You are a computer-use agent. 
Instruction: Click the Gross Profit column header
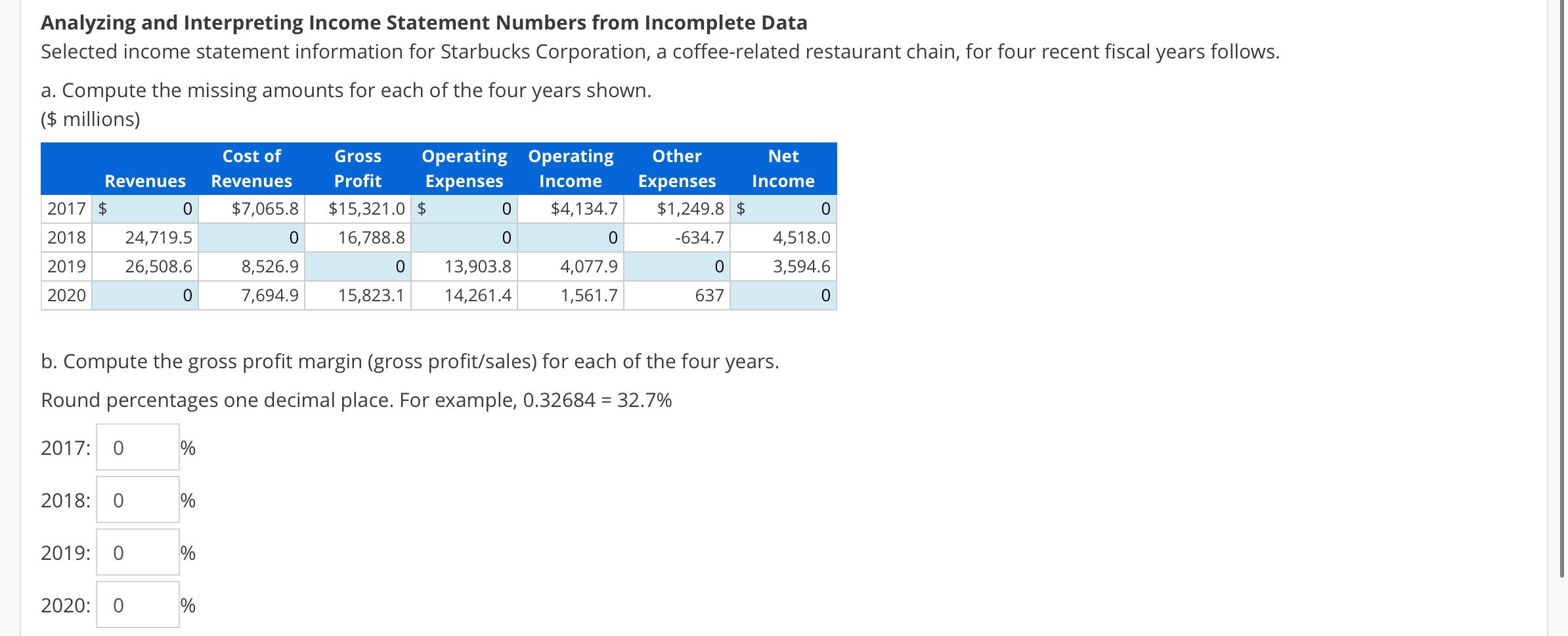358,169
